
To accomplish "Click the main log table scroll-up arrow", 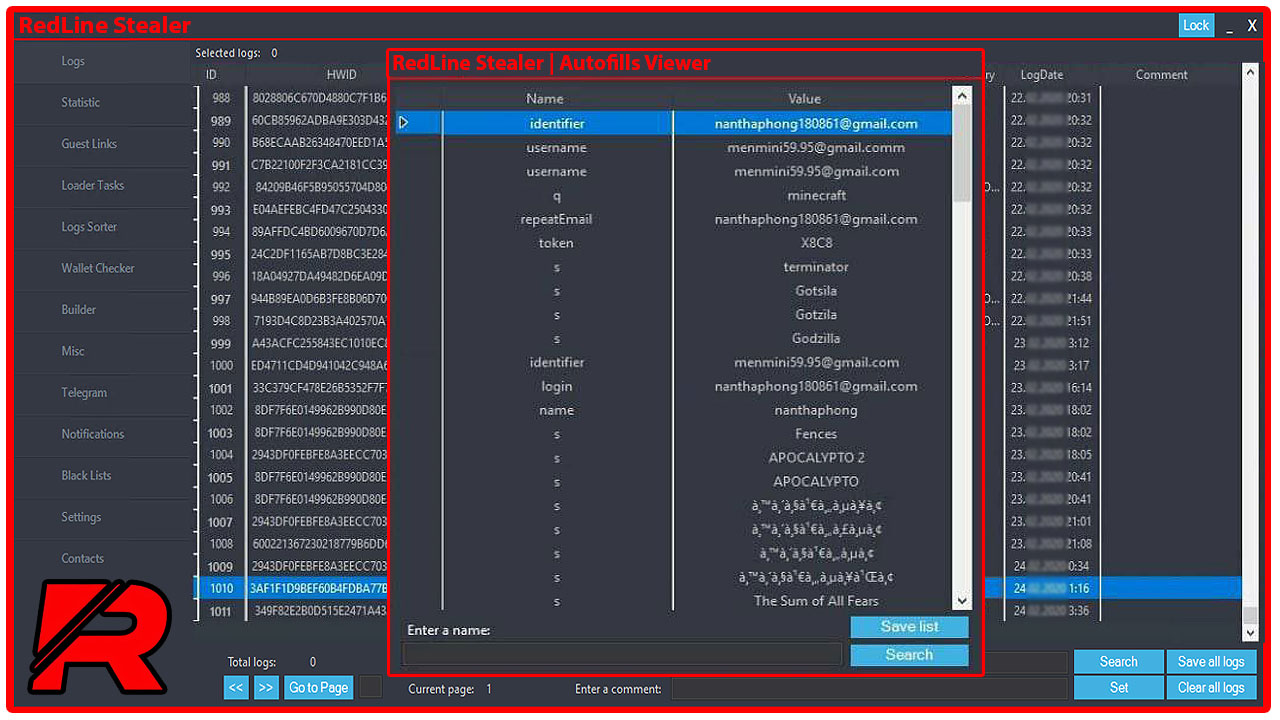I will pyautogui.click(x=1249, y=74).
